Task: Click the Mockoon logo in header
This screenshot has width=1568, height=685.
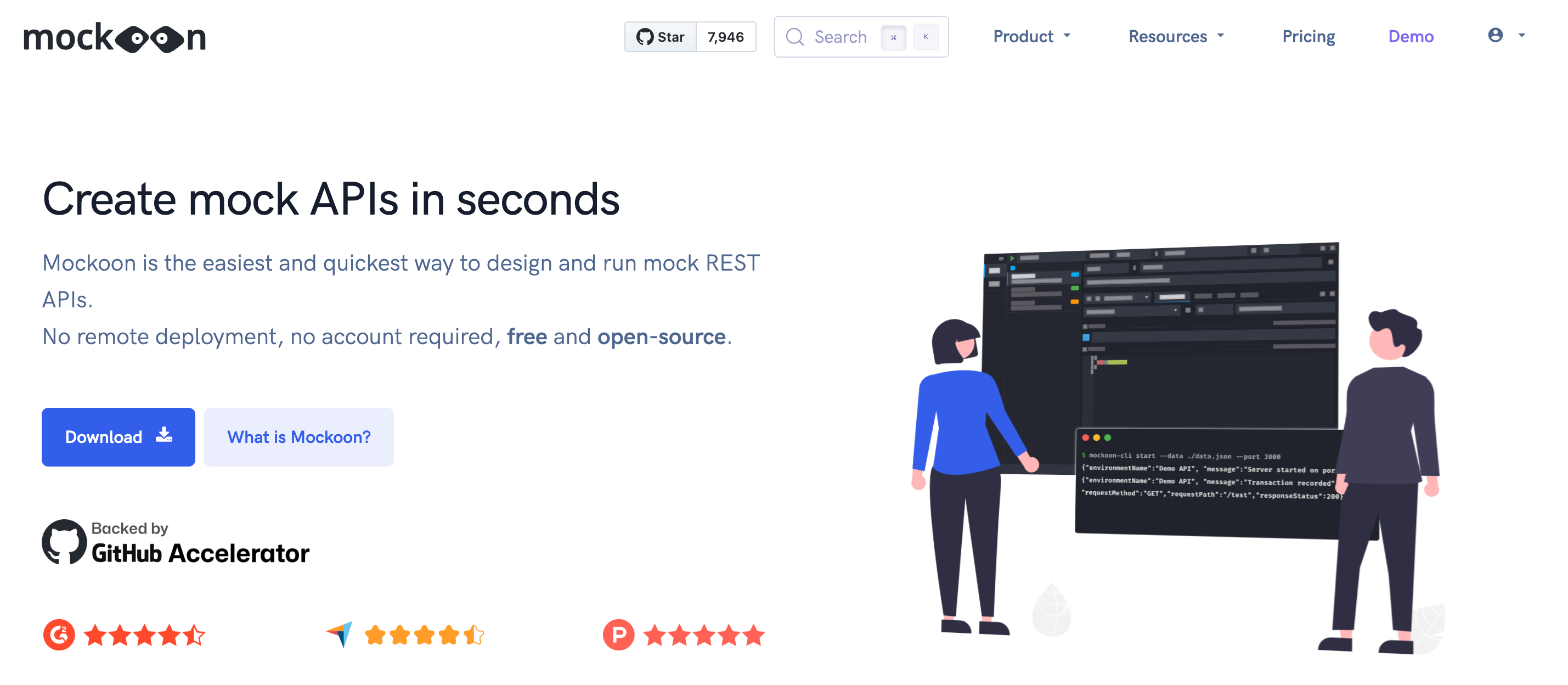Action: coord(115,38)
